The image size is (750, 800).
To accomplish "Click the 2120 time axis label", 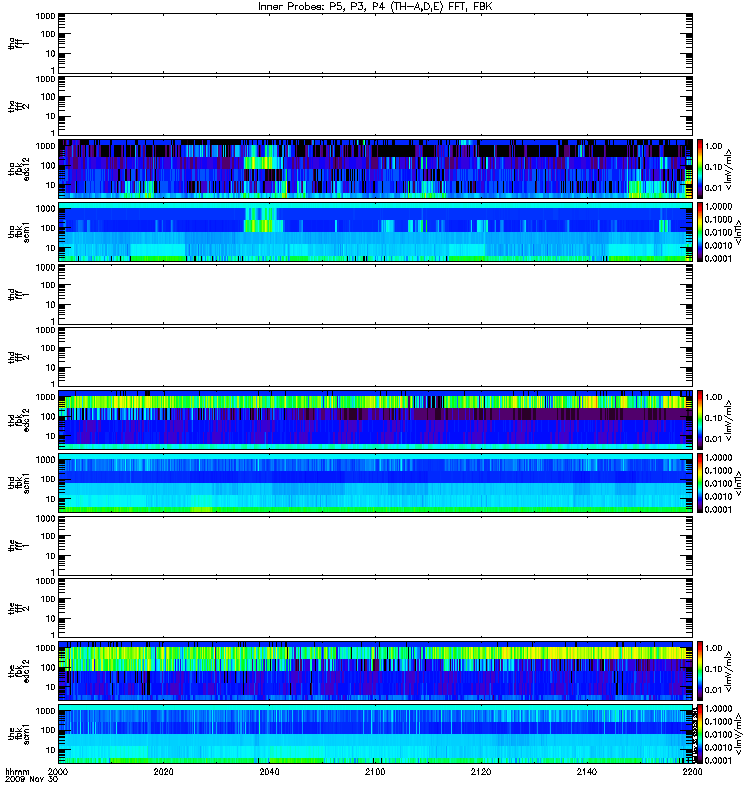I will [x=481, y=771].
